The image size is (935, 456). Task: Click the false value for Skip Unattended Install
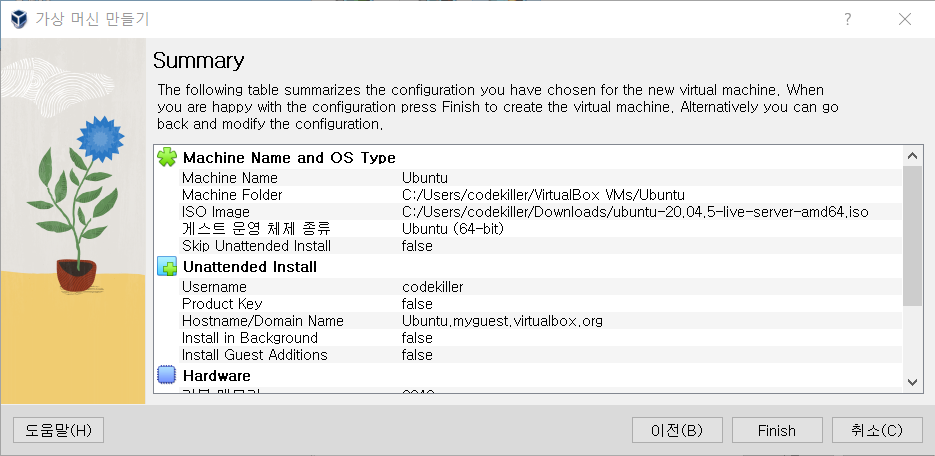417,246
